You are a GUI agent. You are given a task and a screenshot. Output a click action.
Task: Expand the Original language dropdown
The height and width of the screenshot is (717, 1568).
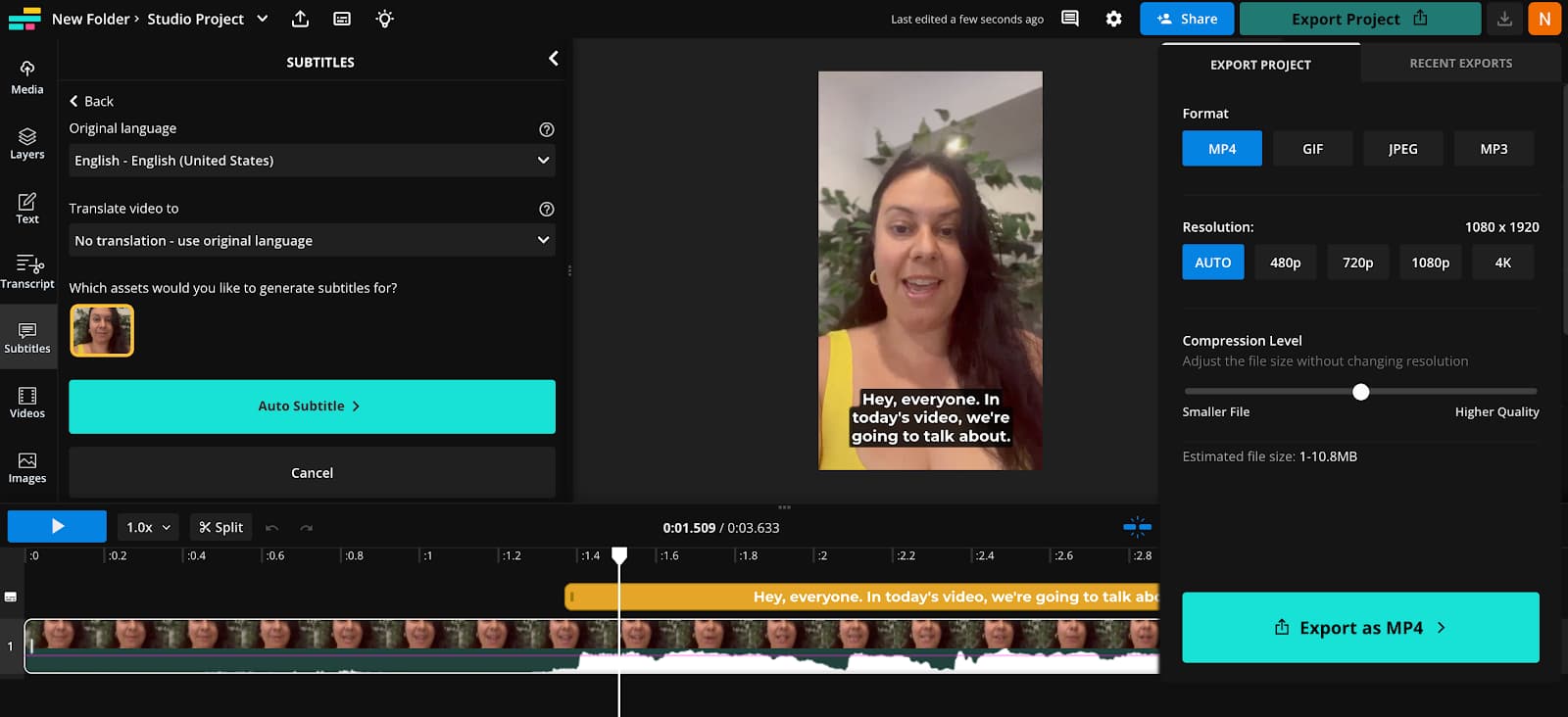tap(312, 161)
